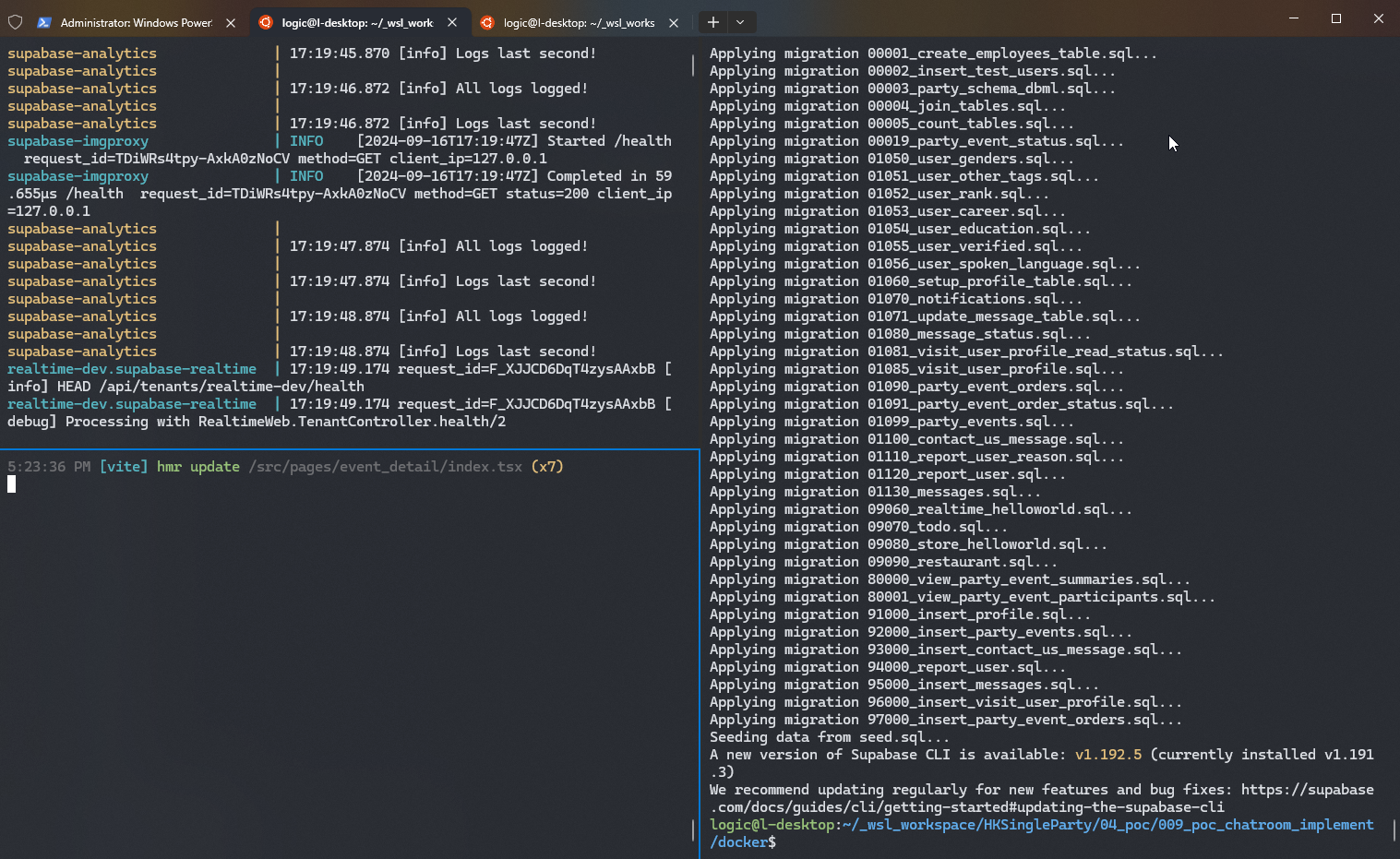The width and height of the screenshot is (1400, 859).
Task: Click the migration pane scrollbar at bottom right
Action: point(1394,829)
